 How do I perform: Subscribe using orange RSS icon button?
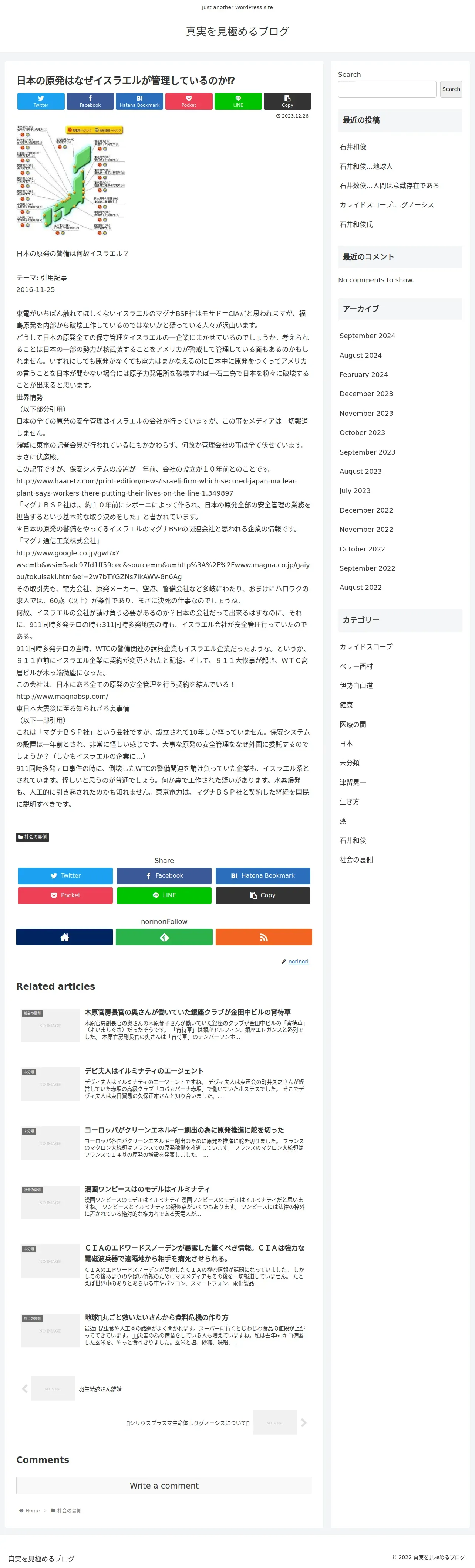[x=264, y=937]
